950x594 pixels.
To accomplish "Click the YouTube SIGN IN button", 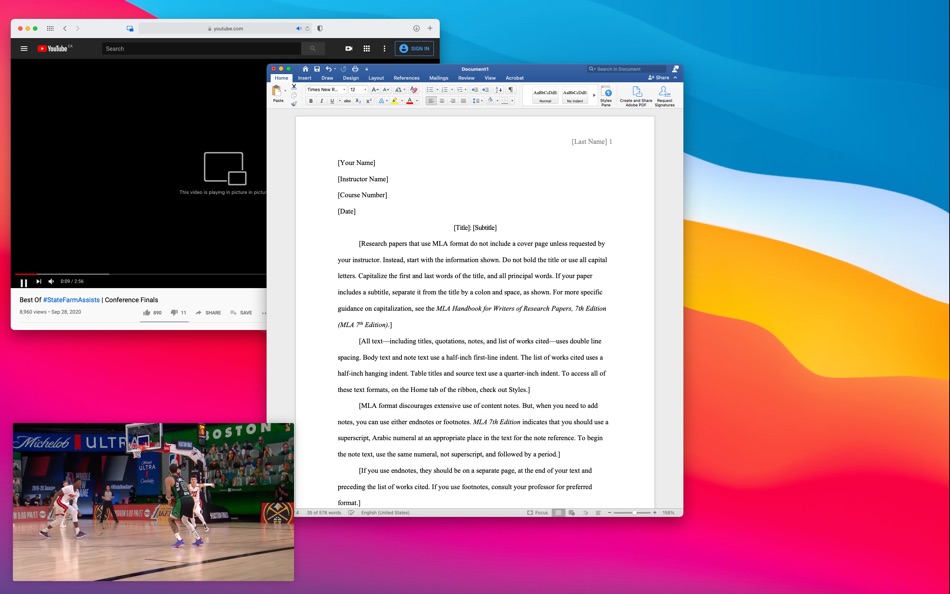I will coord(415,48).
